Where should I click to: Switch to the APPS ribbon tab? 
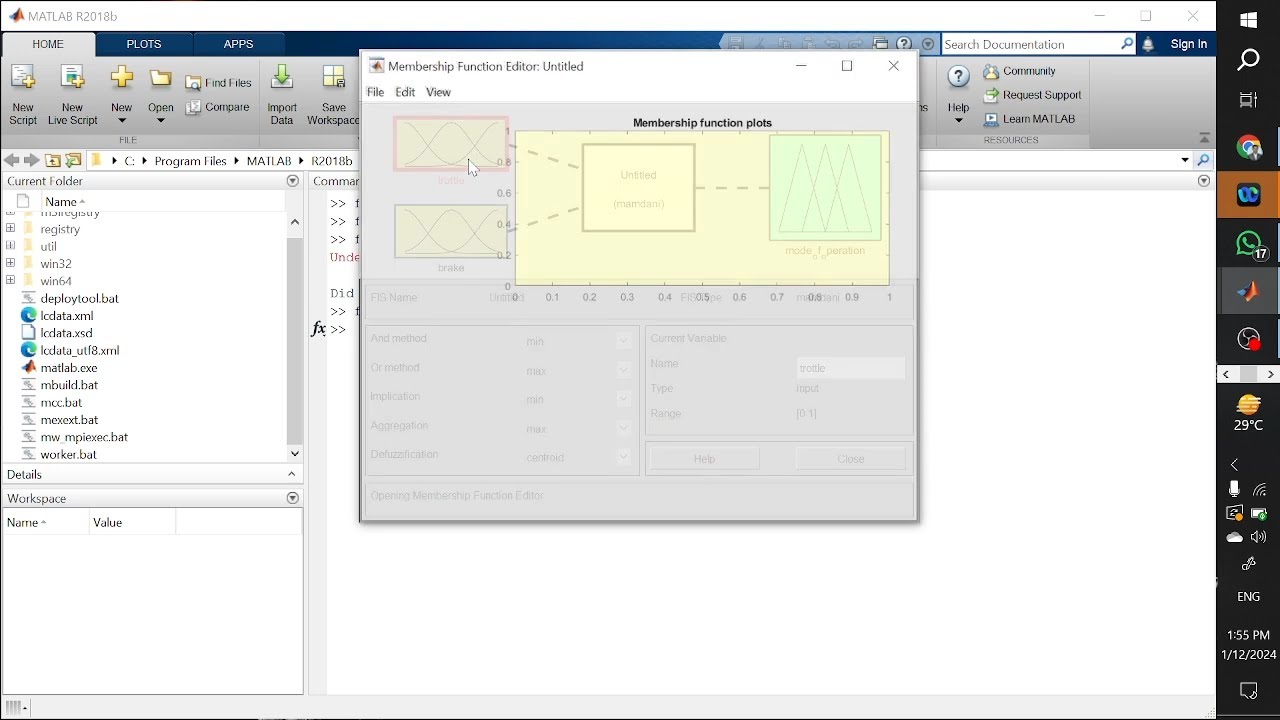point(239,44)
